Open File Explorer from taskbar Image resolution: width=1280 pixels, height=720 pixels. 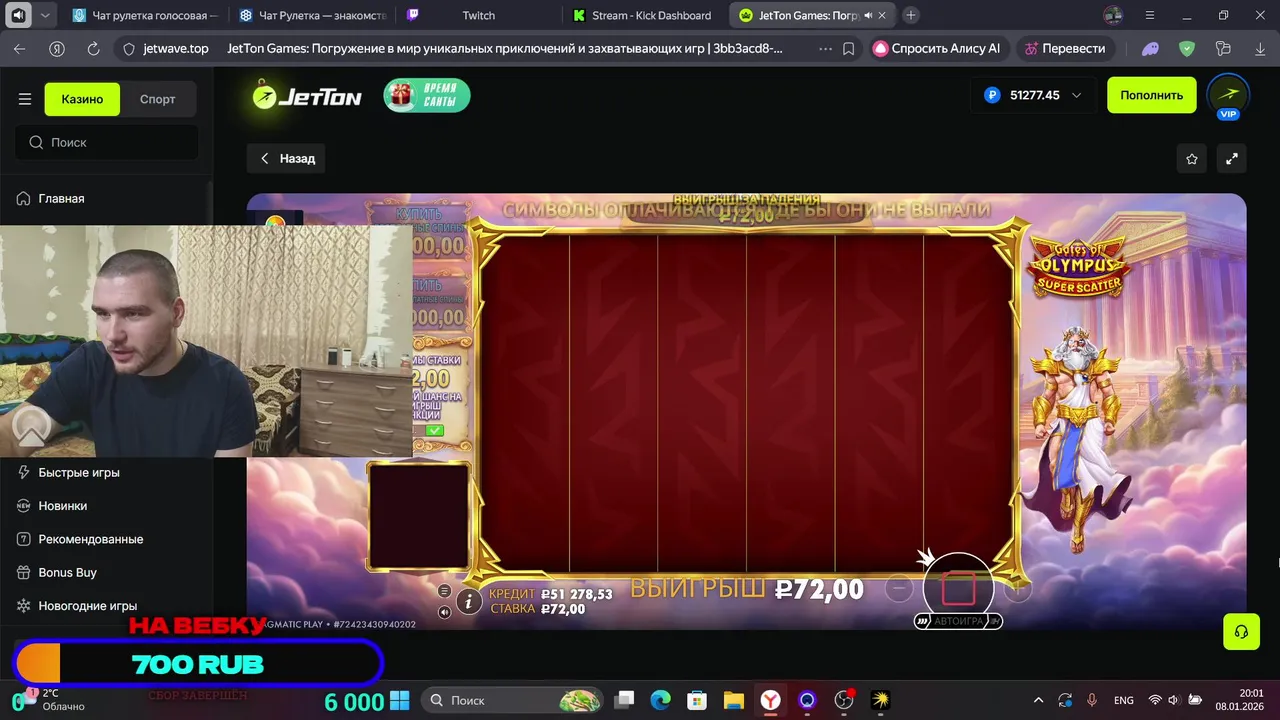click(734, 700)
